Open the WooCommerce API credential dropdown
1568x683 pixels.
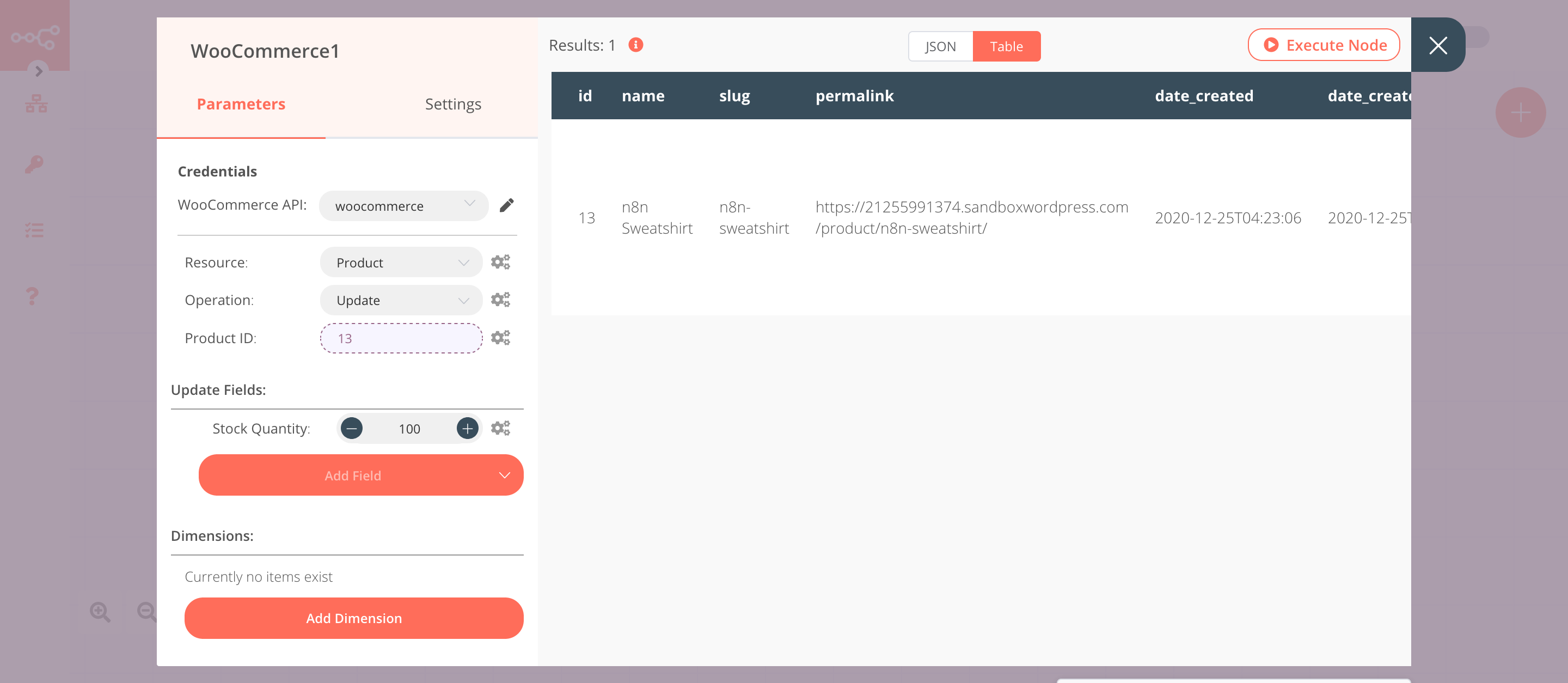(x=403, y=206)
